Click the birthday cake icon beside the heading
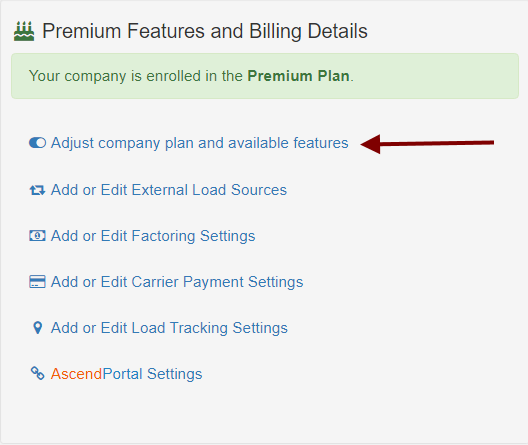 point(24,31)
